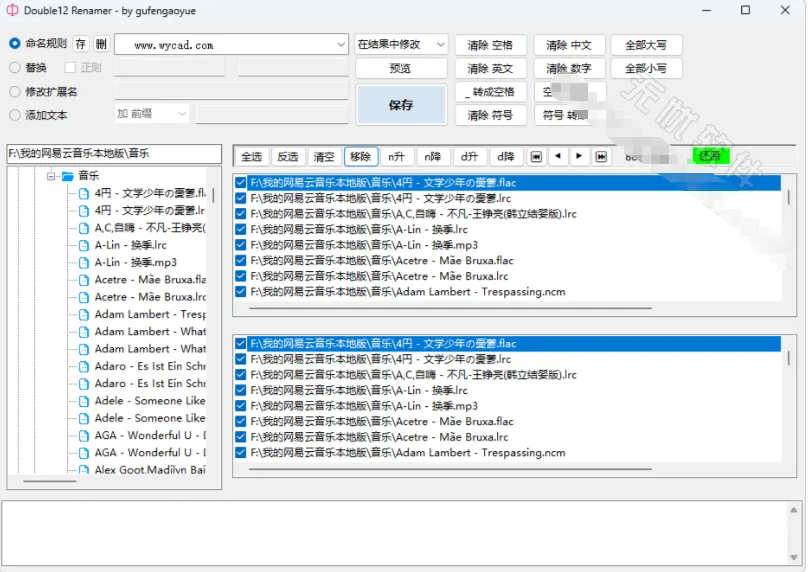810x572 pixels.
Task: Click the green 还原 restore button
Action: click(x=709, y=156)
